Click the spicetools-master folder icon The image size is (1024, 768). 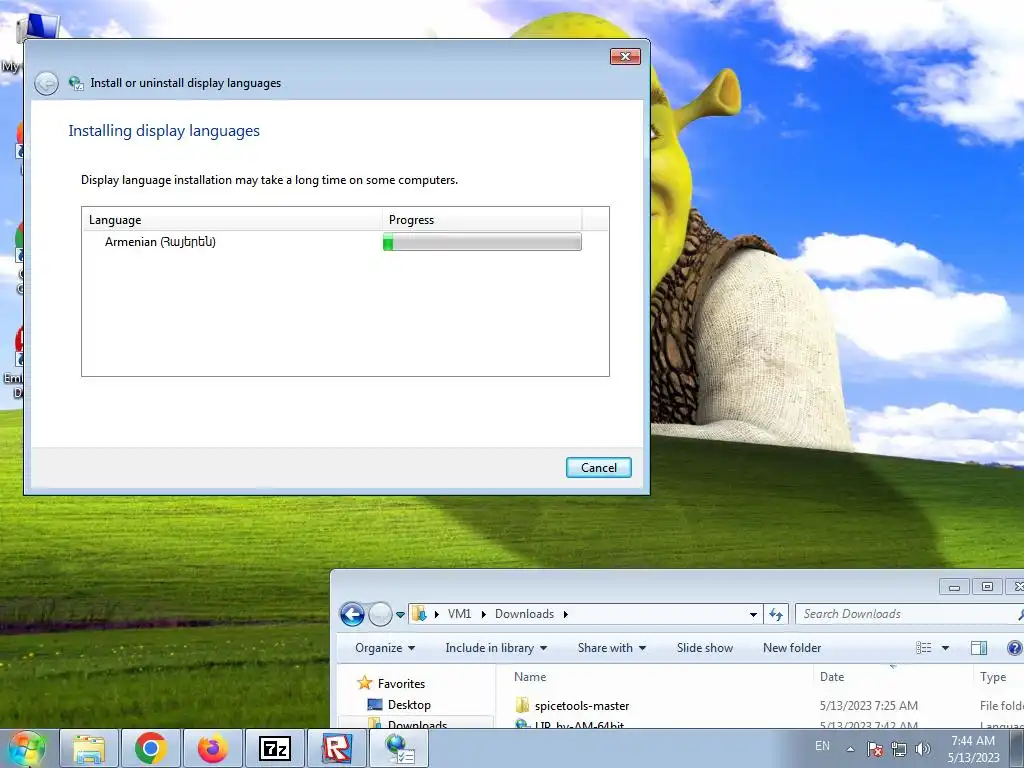click(522, 705)
